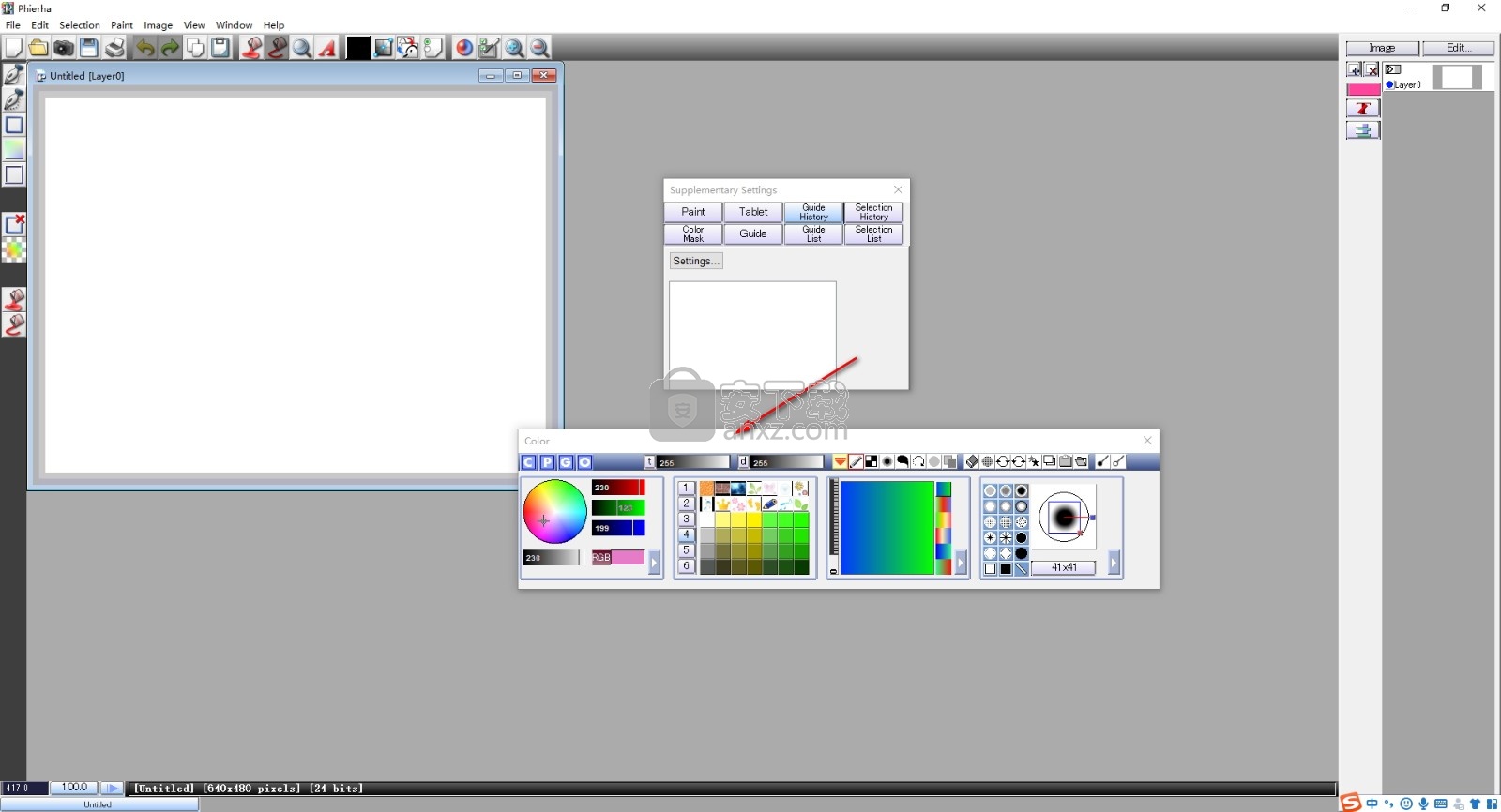This screenshot has height=812, width=1501.
Task: Add a new layer in layer panel
Action: pyautogui.click(x=1355, y=69)
